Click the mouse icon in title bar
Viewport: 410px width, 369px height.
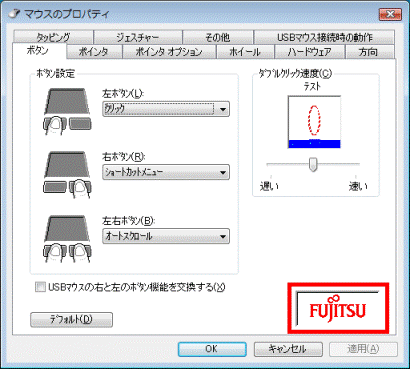(x=14, y=14)
